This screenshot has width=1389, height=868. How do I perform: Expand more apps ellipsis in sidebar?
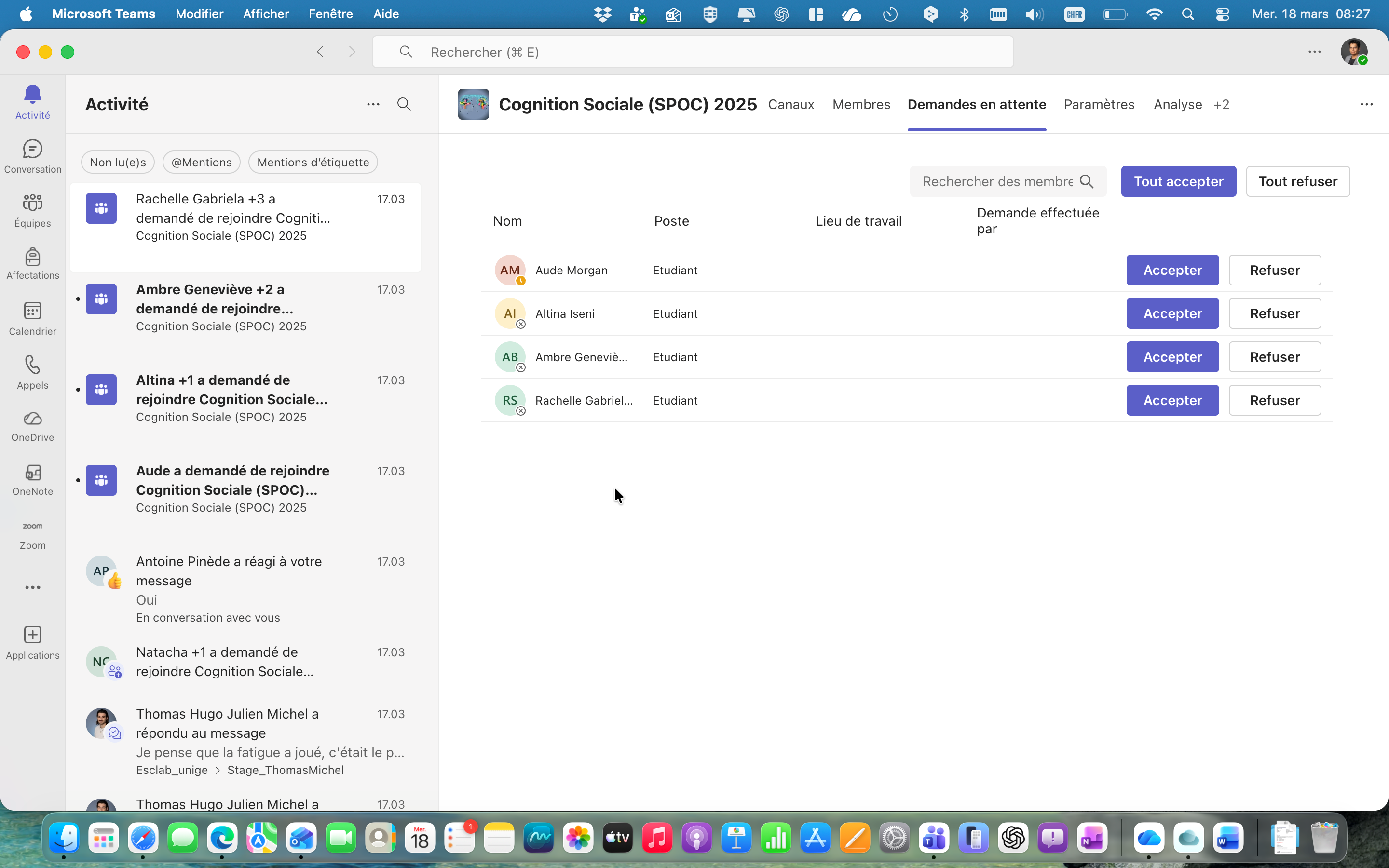(x=33, y=587)
